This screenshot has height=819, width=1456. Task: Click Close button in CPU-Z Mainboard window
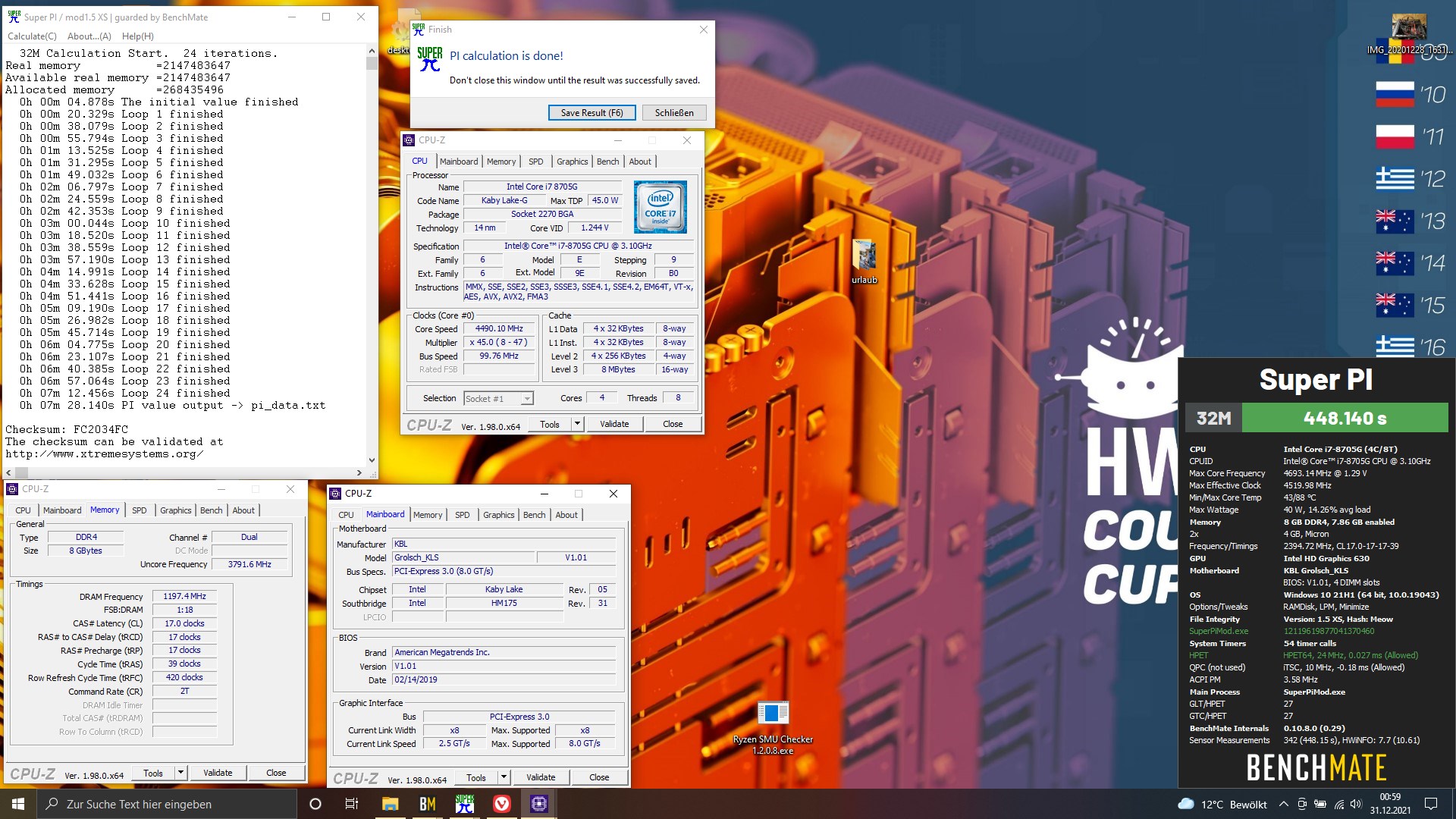pyautogui.click(x=599, y=777)
